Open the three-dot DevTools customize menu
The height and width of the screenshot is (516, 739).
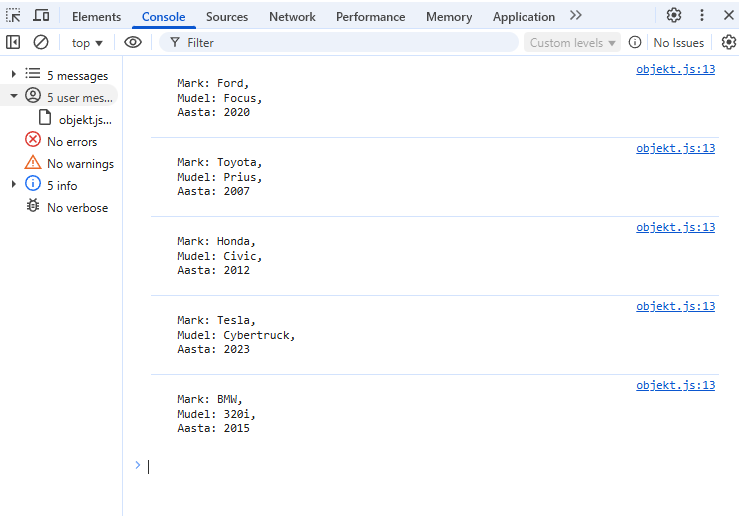(x=702, y=16)
